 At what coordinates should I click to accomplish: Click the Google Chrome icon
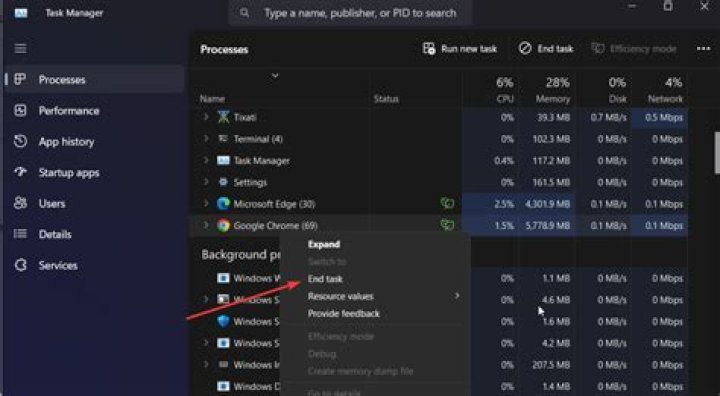pyautogui.click(x=223, y=225)
